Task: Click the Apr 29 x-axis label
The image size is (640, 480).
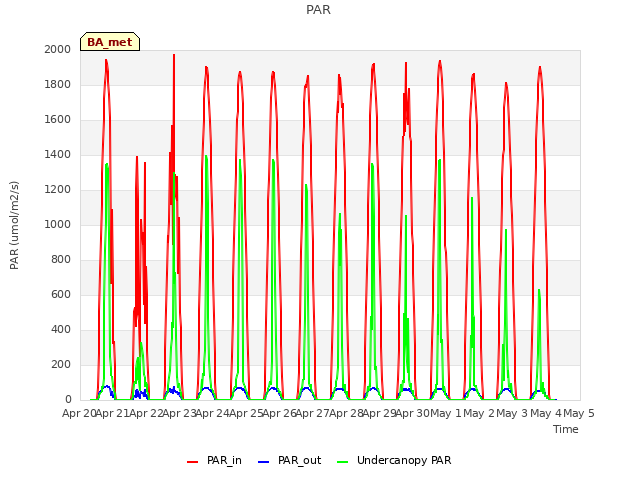Action: click(380, 413)
